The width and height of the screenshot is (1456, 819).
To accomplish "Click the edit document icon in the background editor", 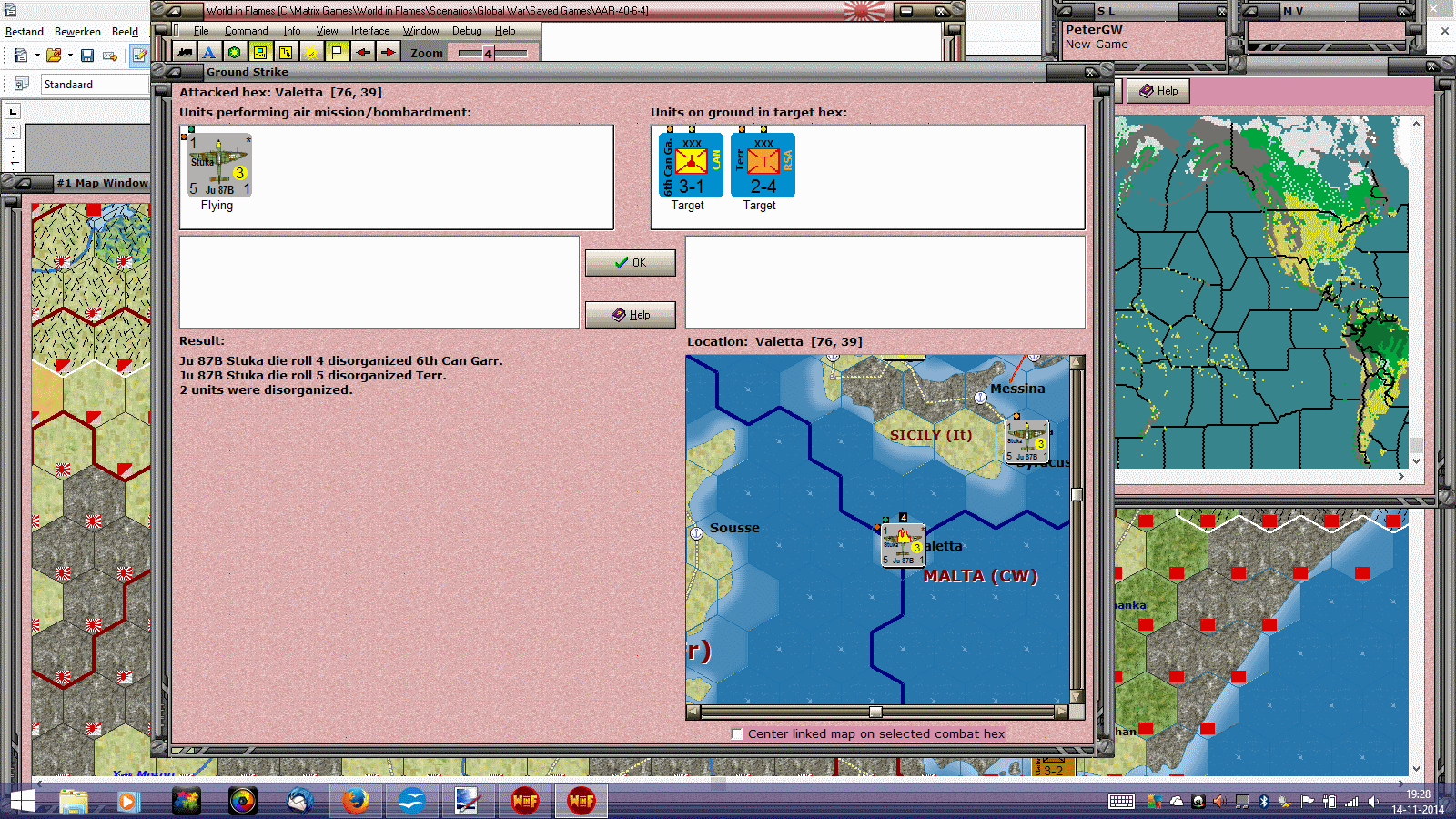I will pyautogui.click(x=139, y=56).
